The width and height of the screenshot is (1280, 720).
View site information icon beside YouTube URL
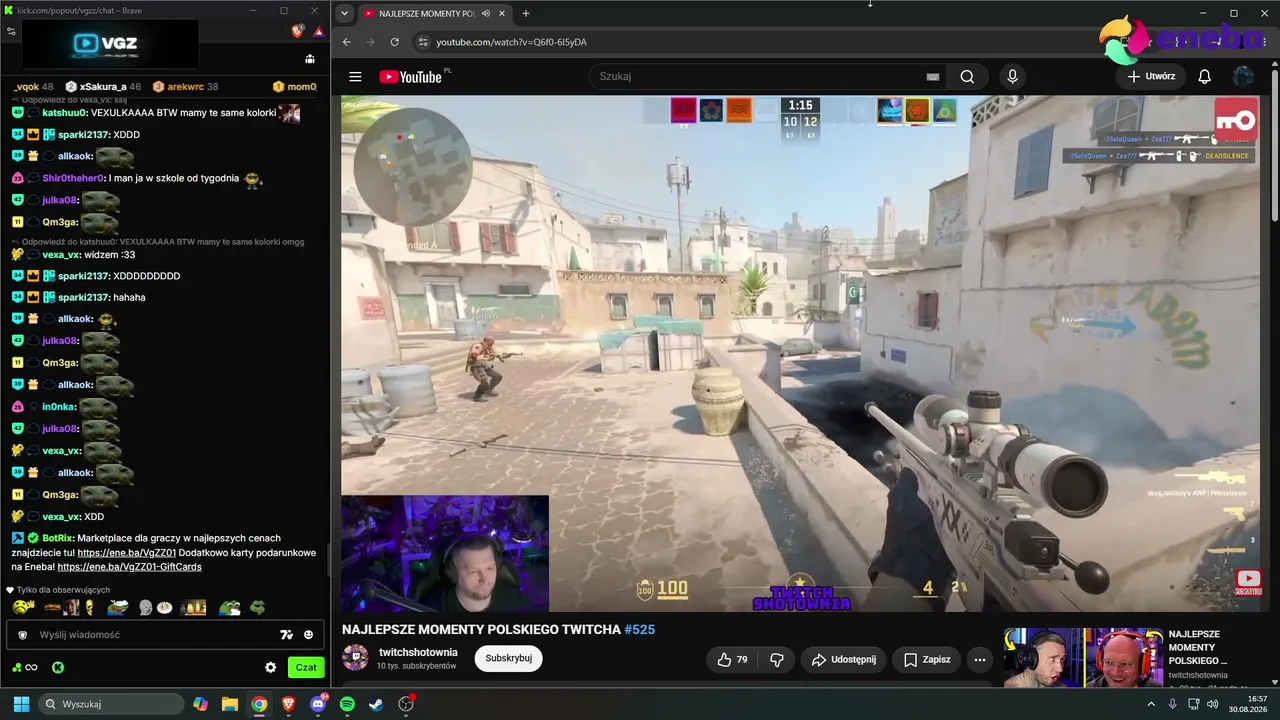pyautogui.click(x=423, y=42)
